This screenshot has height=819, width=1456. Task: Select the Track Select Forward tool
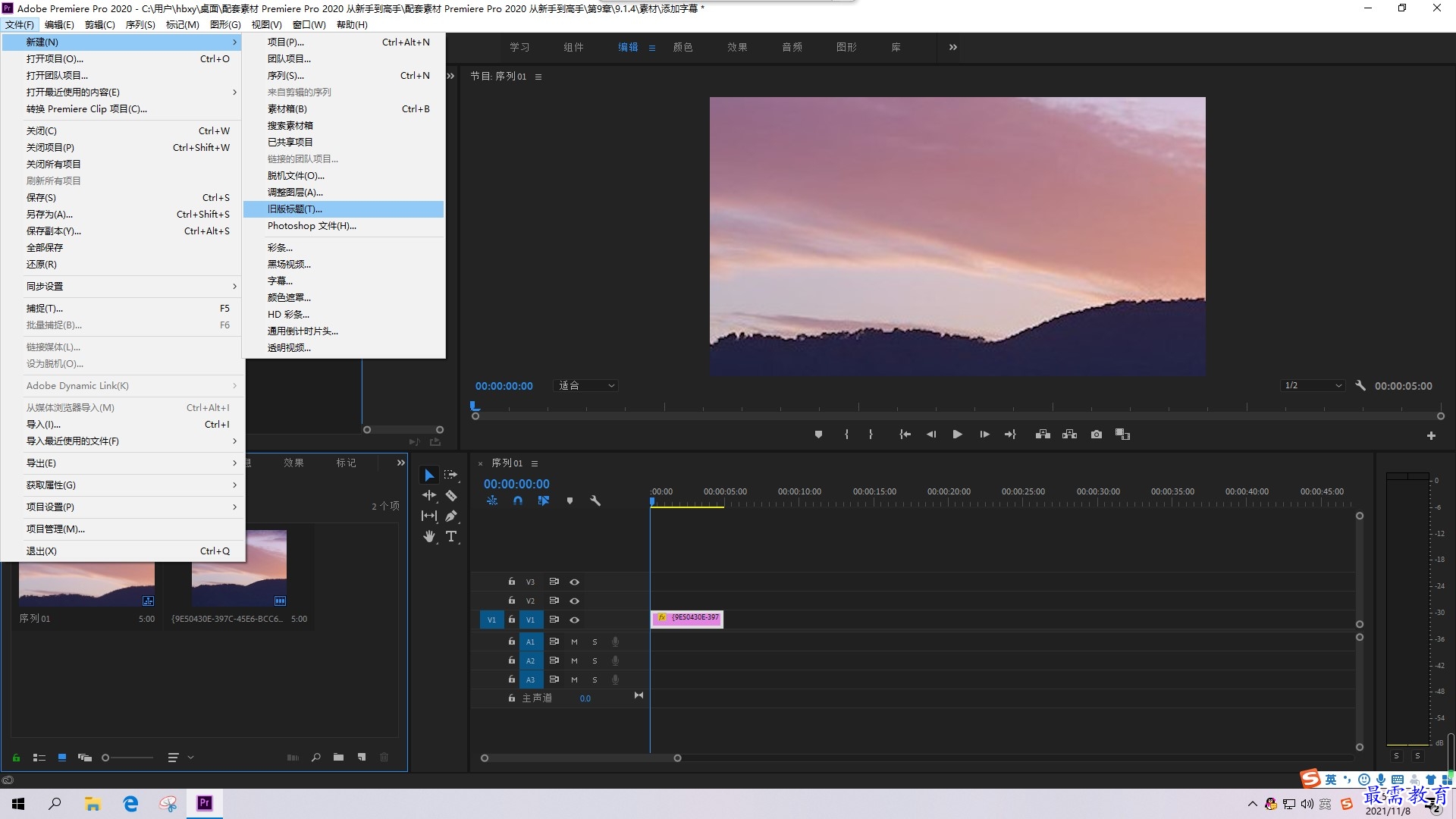click(451, 475)
